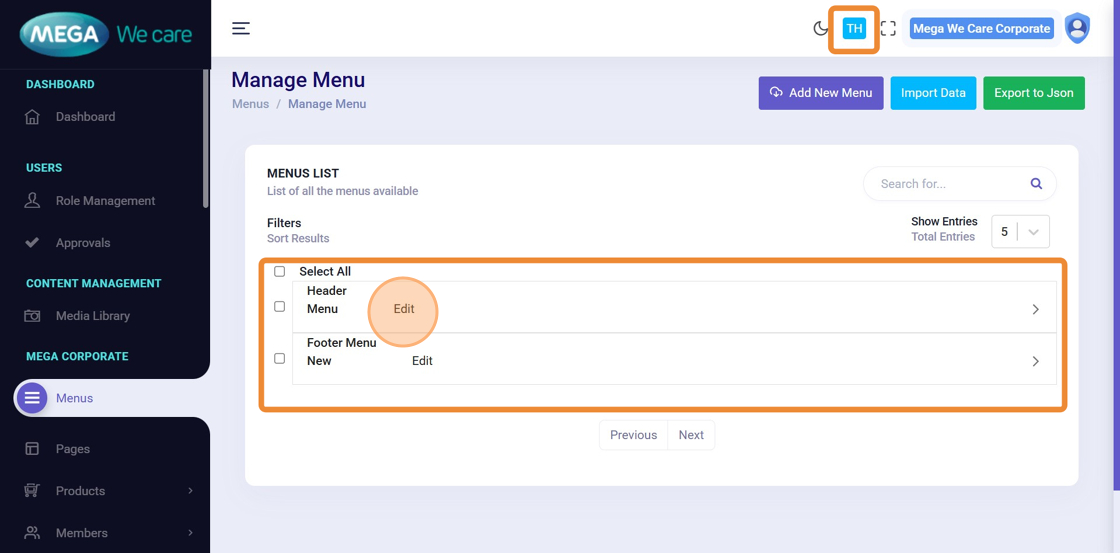
Task: Open Pages in the sidebar
Action: pos(73,449)
